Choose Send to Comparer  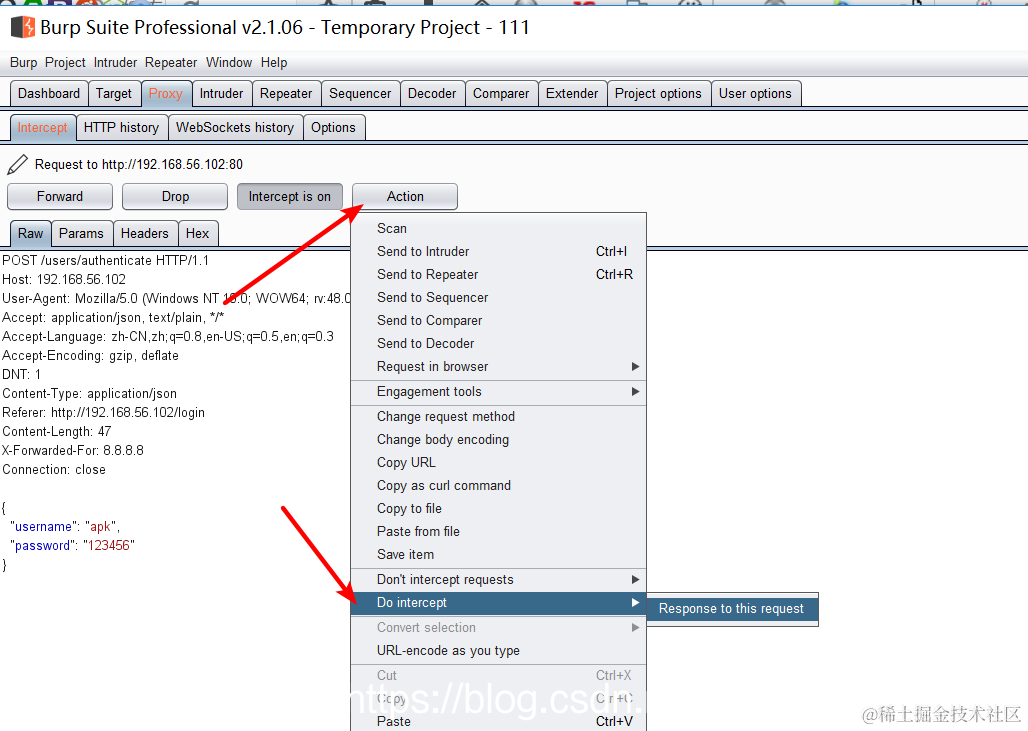click(498, 321)
